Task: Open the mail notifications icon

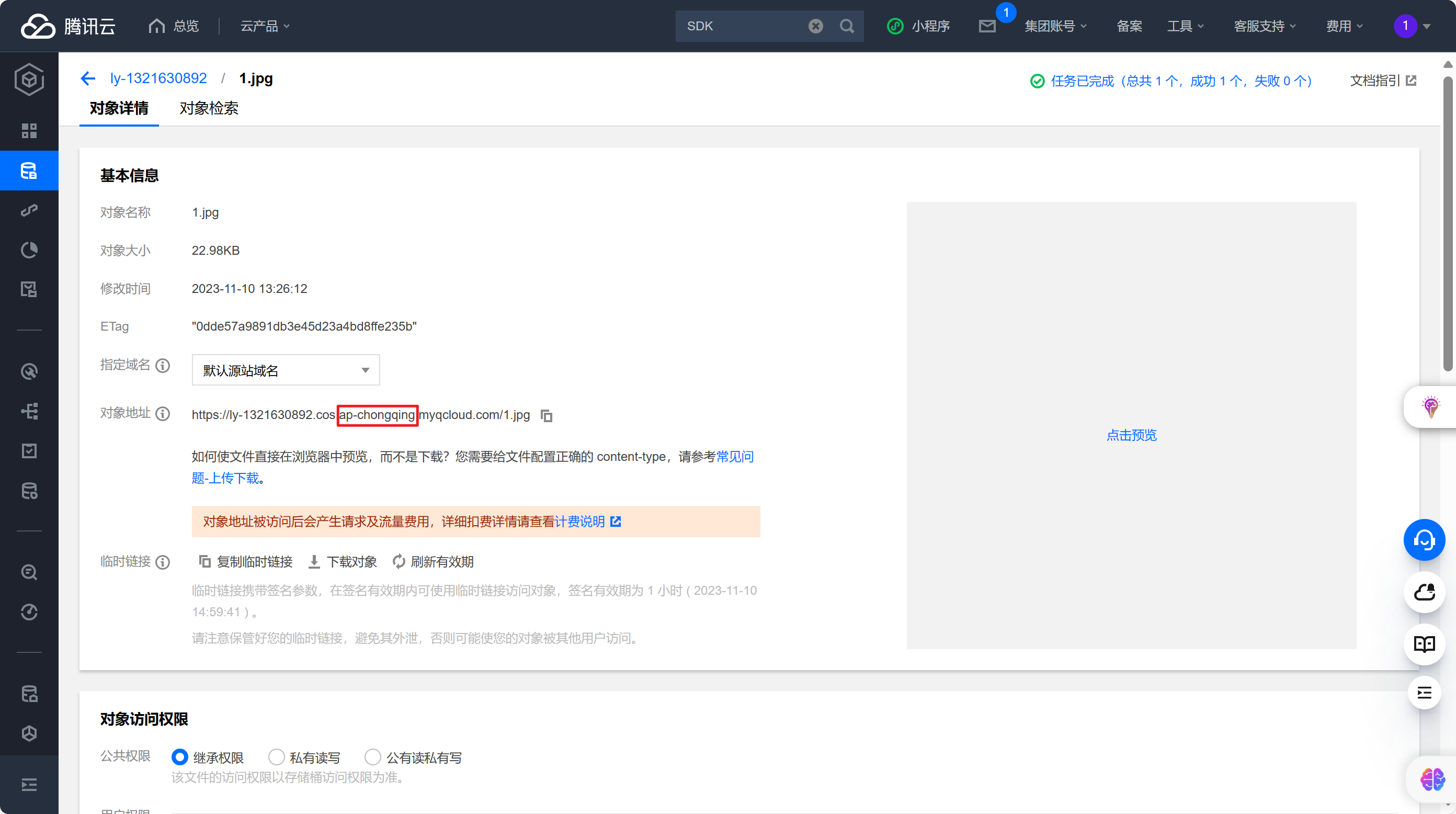Action: coord(987,26)
